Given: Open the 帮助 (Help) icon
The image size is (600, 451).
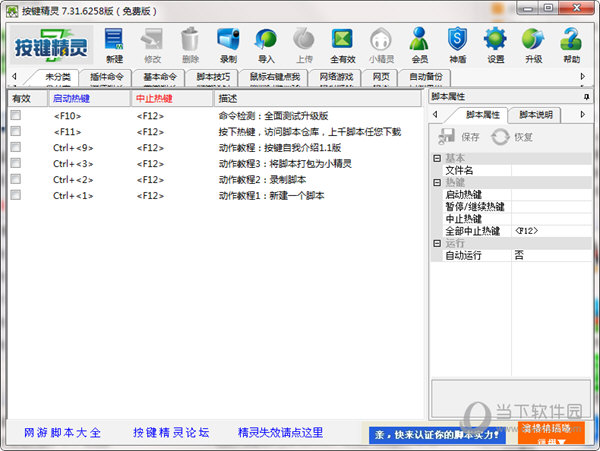Looking at the screenshot, I should 571,45.
